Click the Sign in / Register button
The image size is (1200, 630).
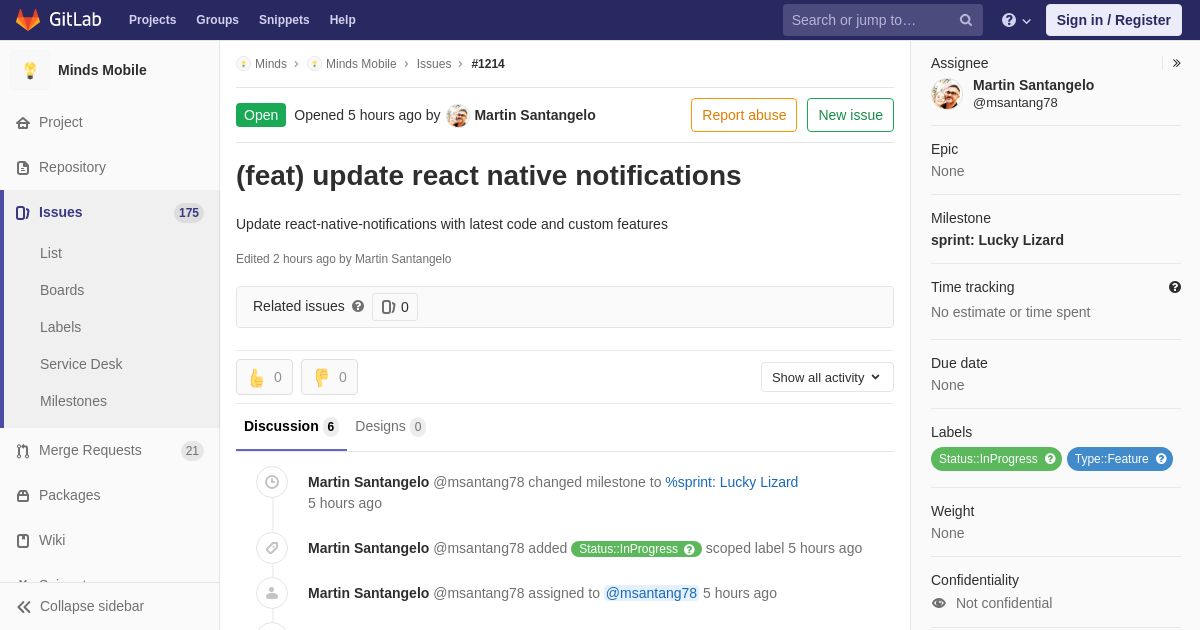pyautogui.click(x=1114, y=20)
